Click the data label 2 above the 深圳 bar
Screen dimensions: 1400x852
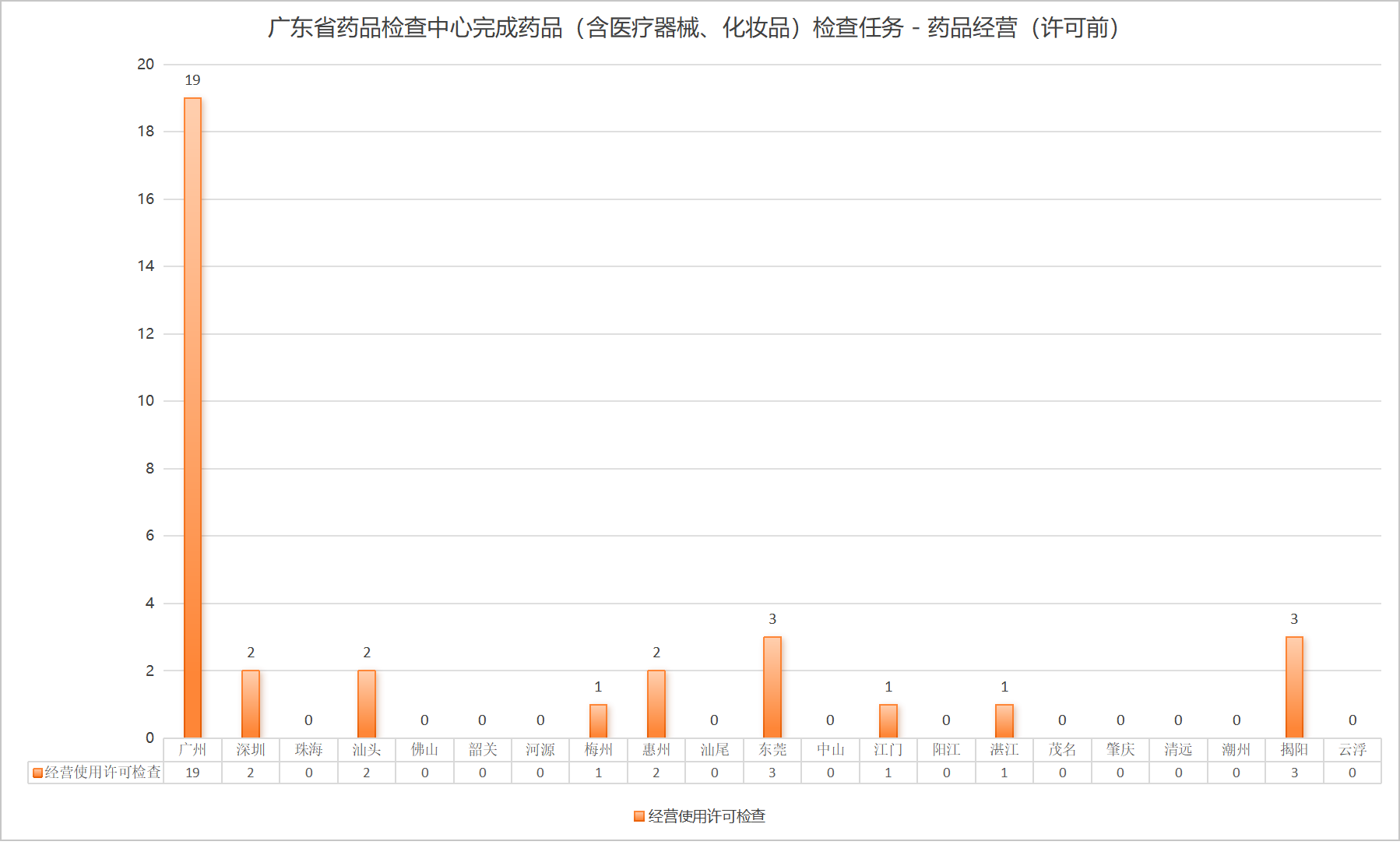(x=251, y=653)
